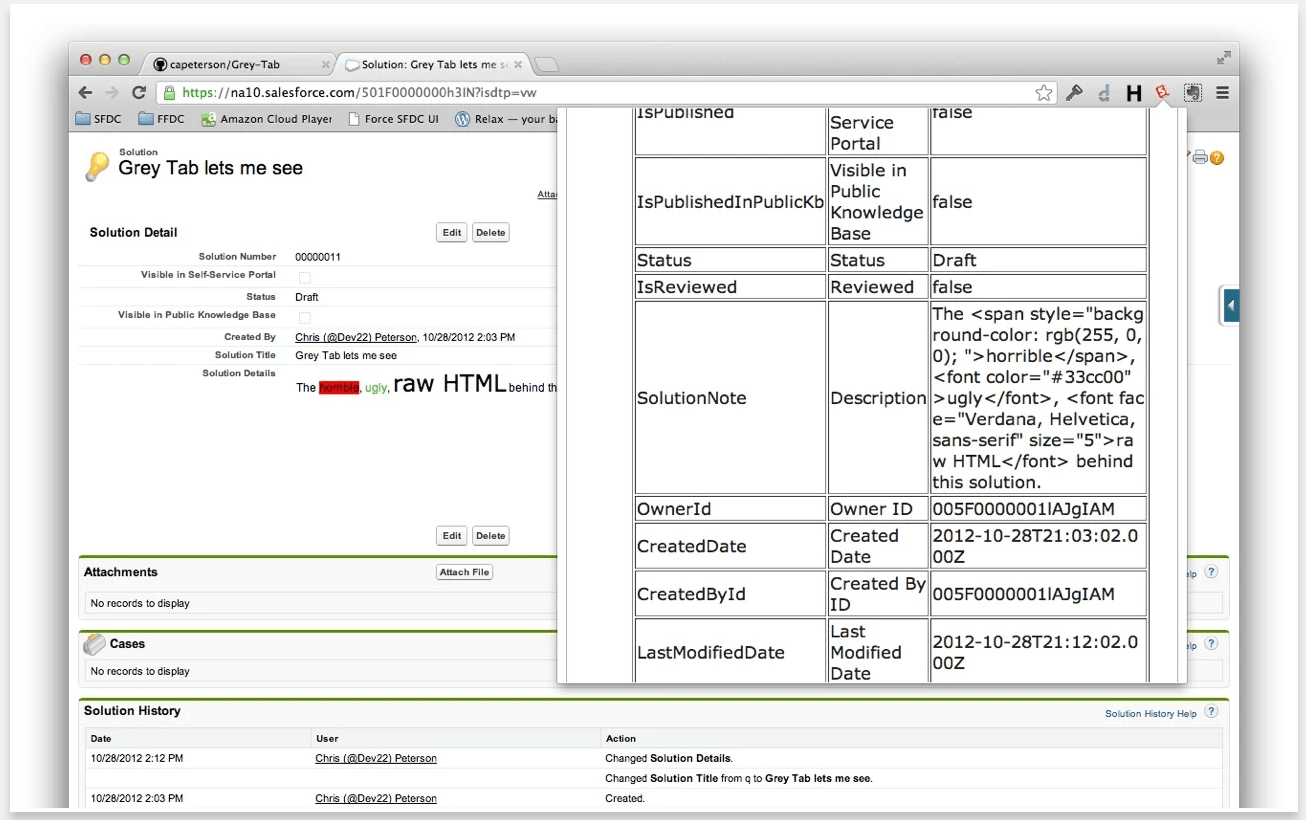This screenshot has height=820, width=1306.
Task: Toggle fullscreen with the window expand arrows
Action: pyautogui.click(x=1223, y=57)
